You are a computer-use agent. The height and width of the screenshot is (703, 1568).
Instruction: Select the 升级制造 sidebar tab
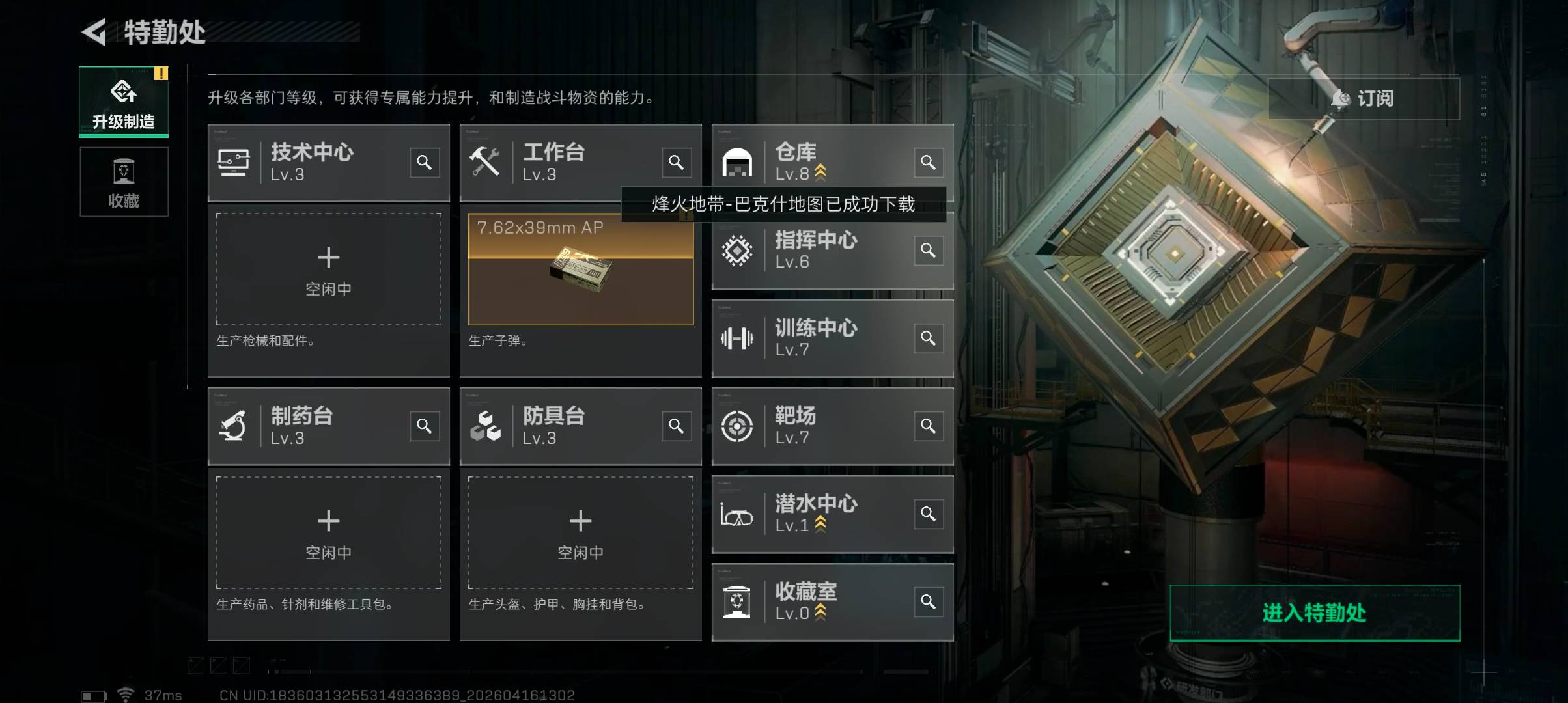pyautogui.click(x=124, y=102)
